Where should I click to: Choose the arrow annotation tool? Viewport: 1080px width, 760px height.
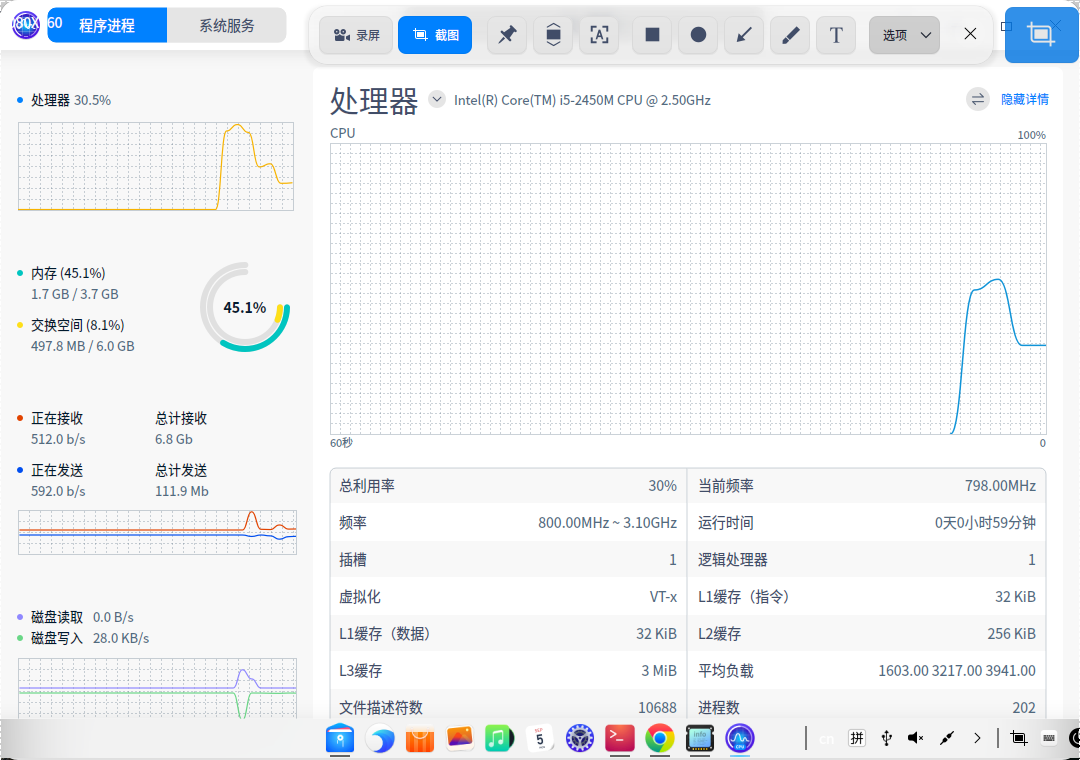click(744, 35)
